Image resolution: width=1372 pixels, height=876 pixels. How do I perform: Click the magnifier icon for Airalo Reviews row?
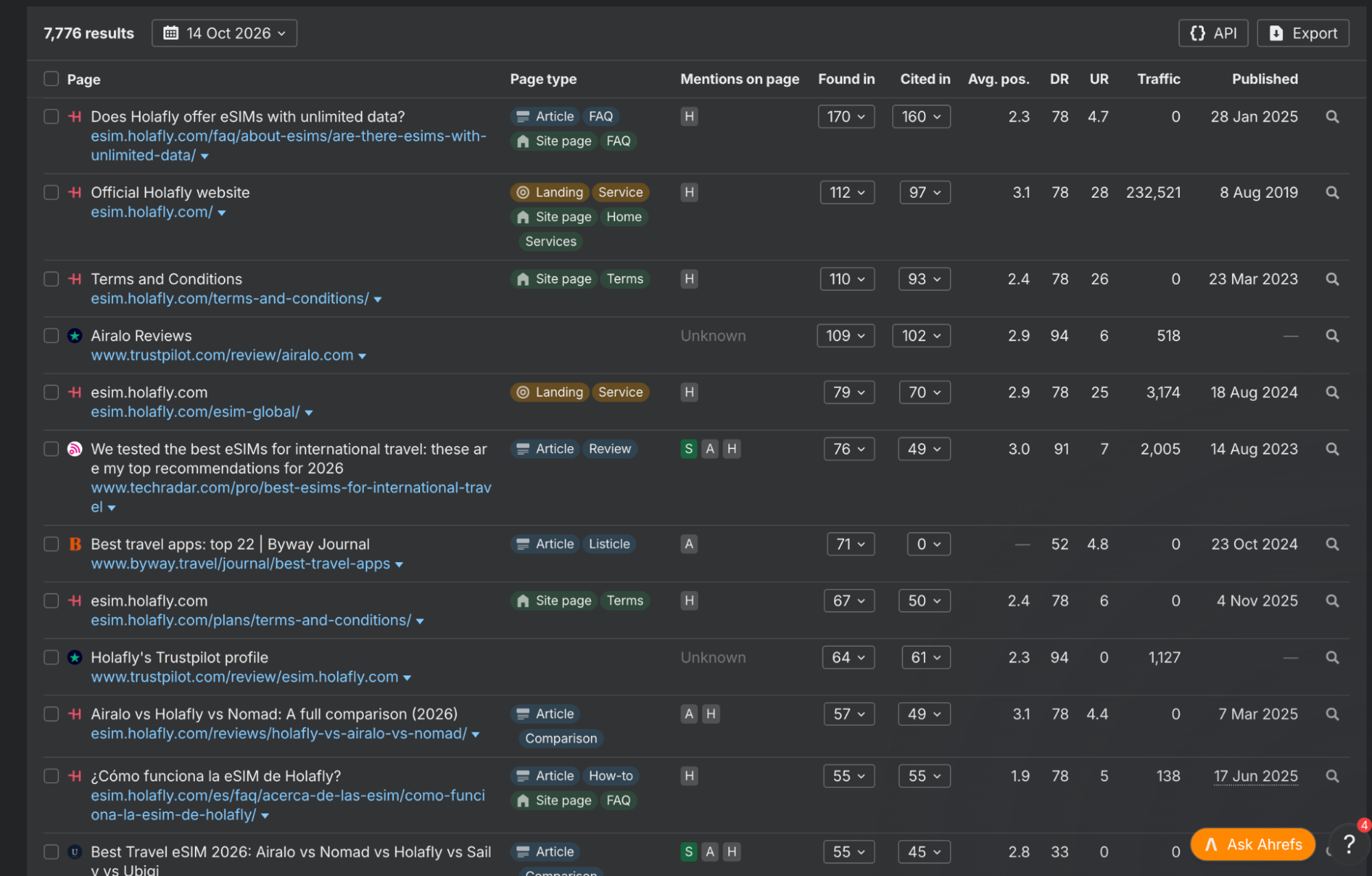(1332, 336)
